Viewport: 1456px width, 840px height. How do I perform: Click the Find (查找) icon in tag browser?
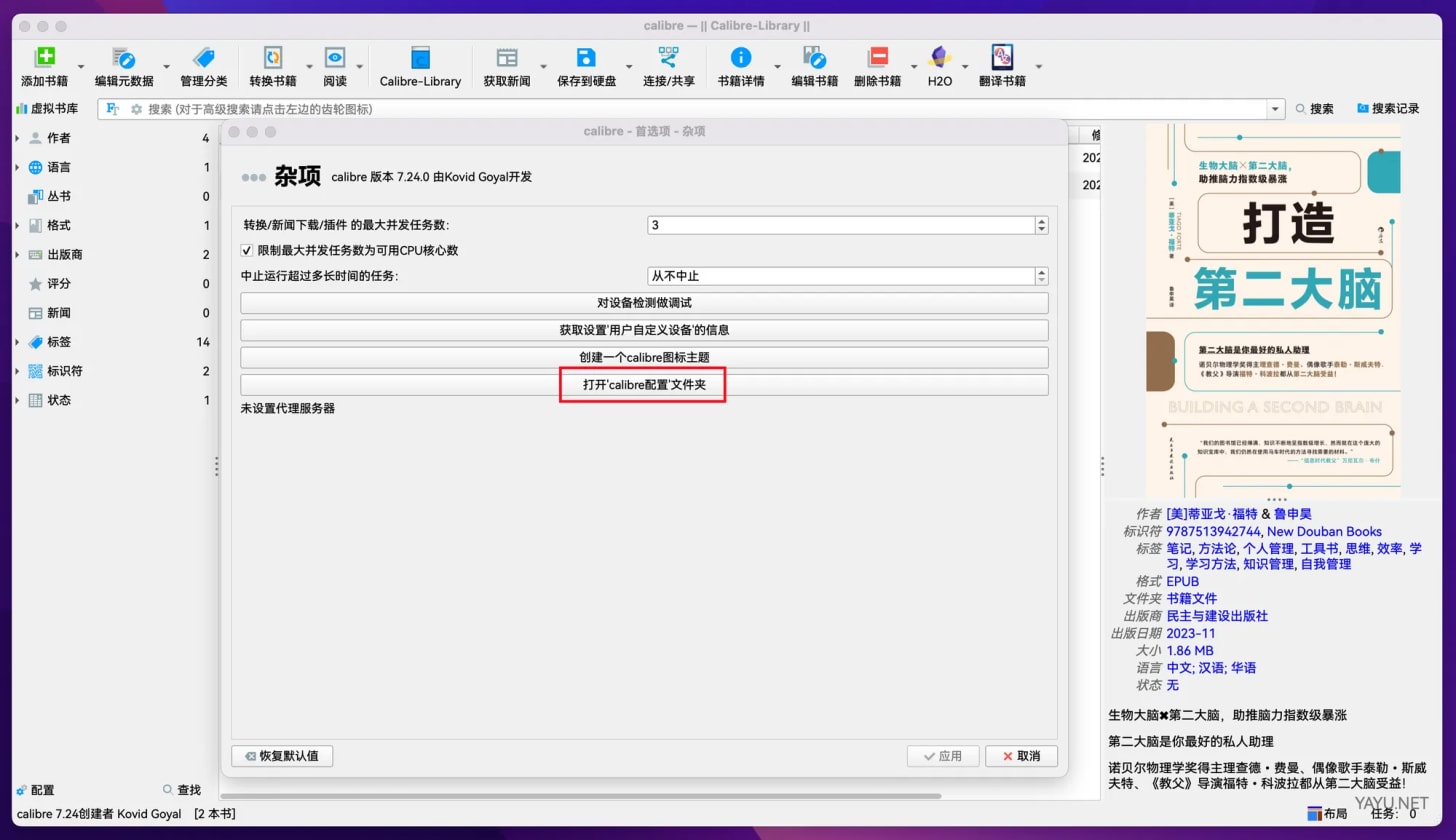click(x=168, y=790)
